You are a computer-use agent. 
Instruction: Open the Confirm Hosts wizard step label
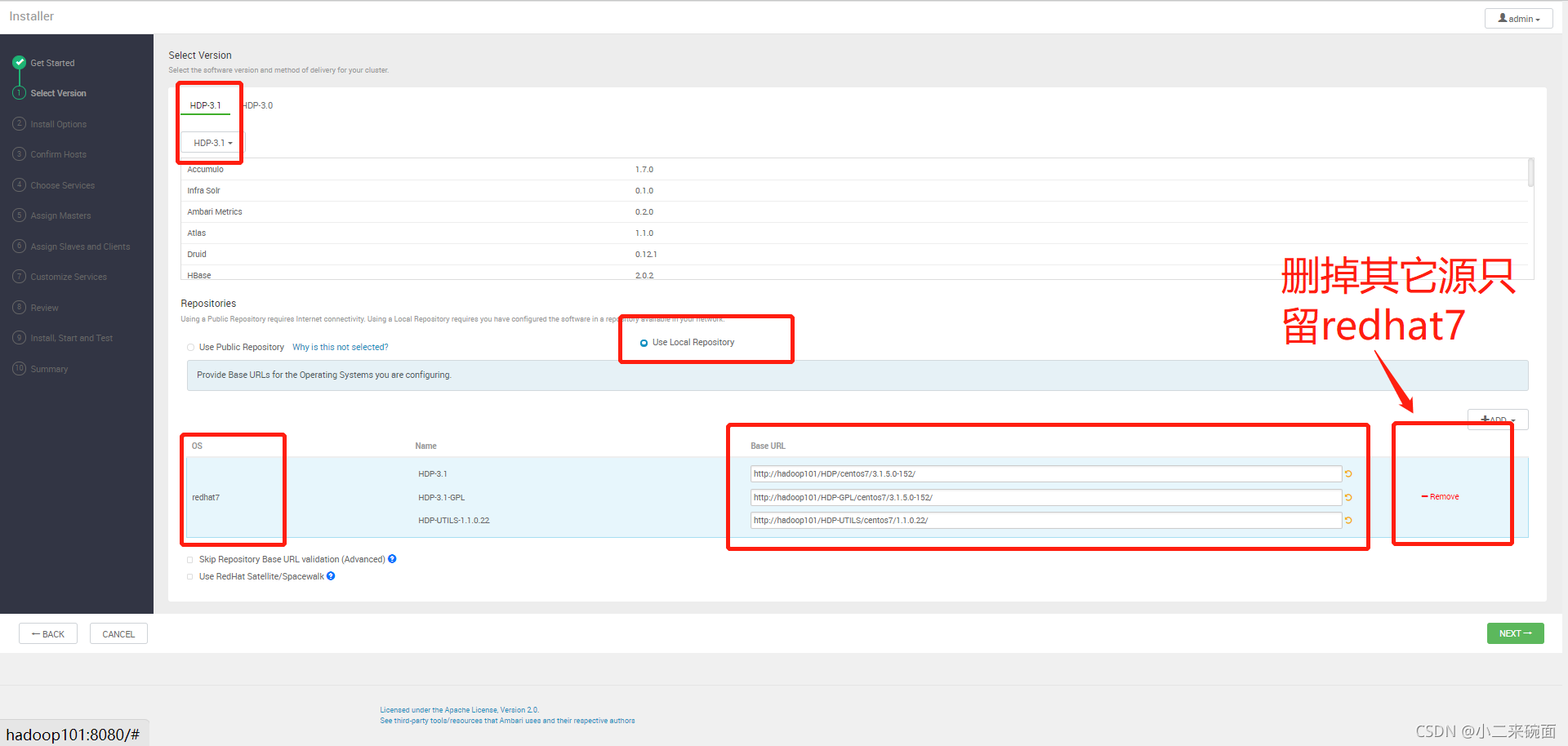click(x=58, y=154)
